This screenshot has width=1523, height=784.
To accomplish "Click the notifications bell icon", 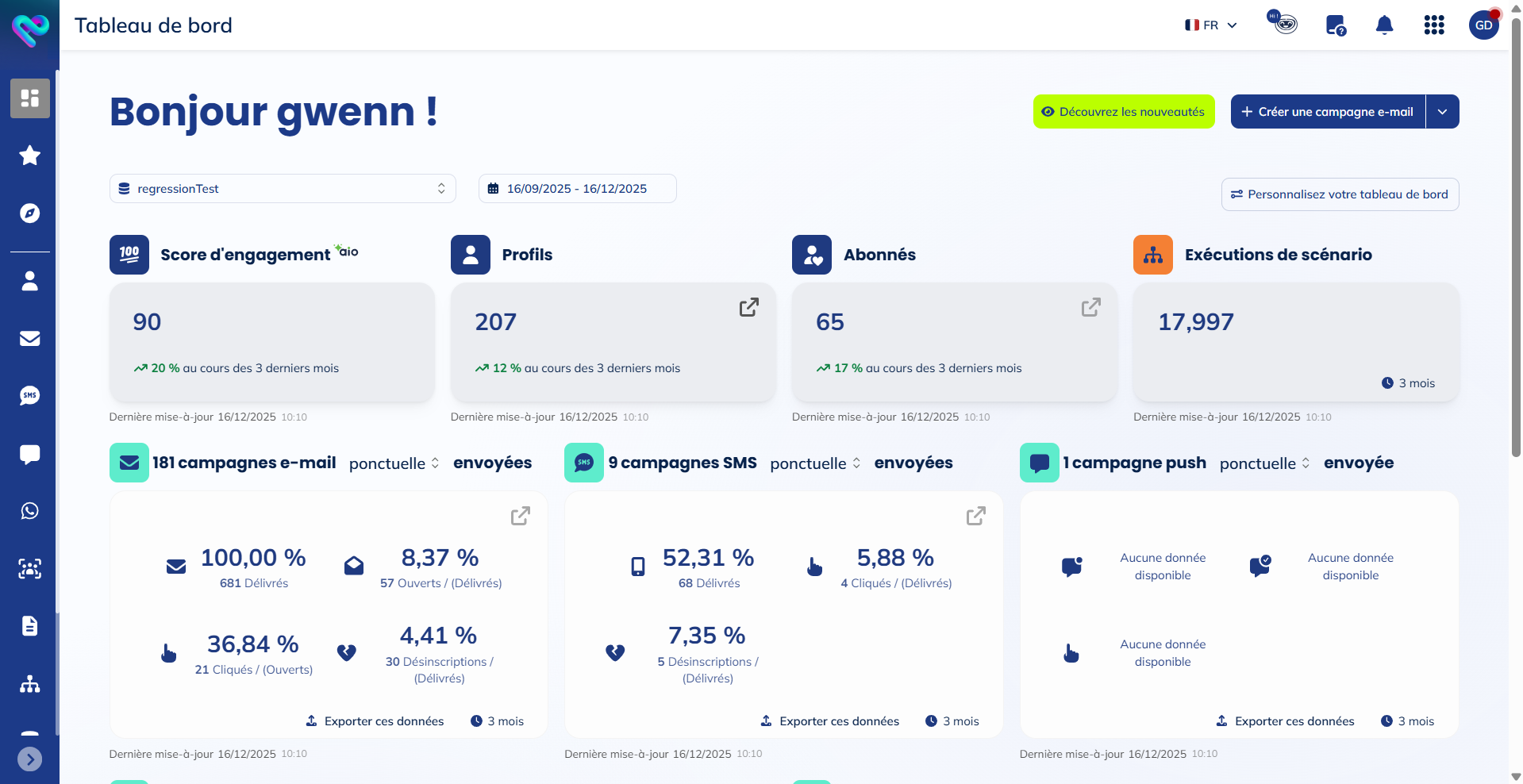I will 1384,25.
